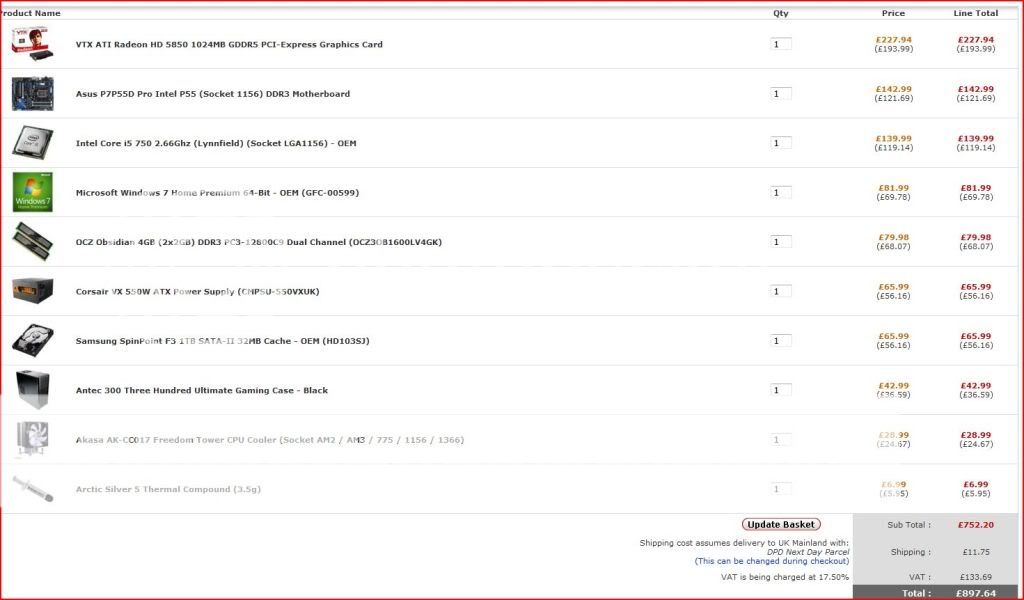Edit quantity field for Samsung SpinPoint F3
The image size is (1024, 600).
point(781,341)
